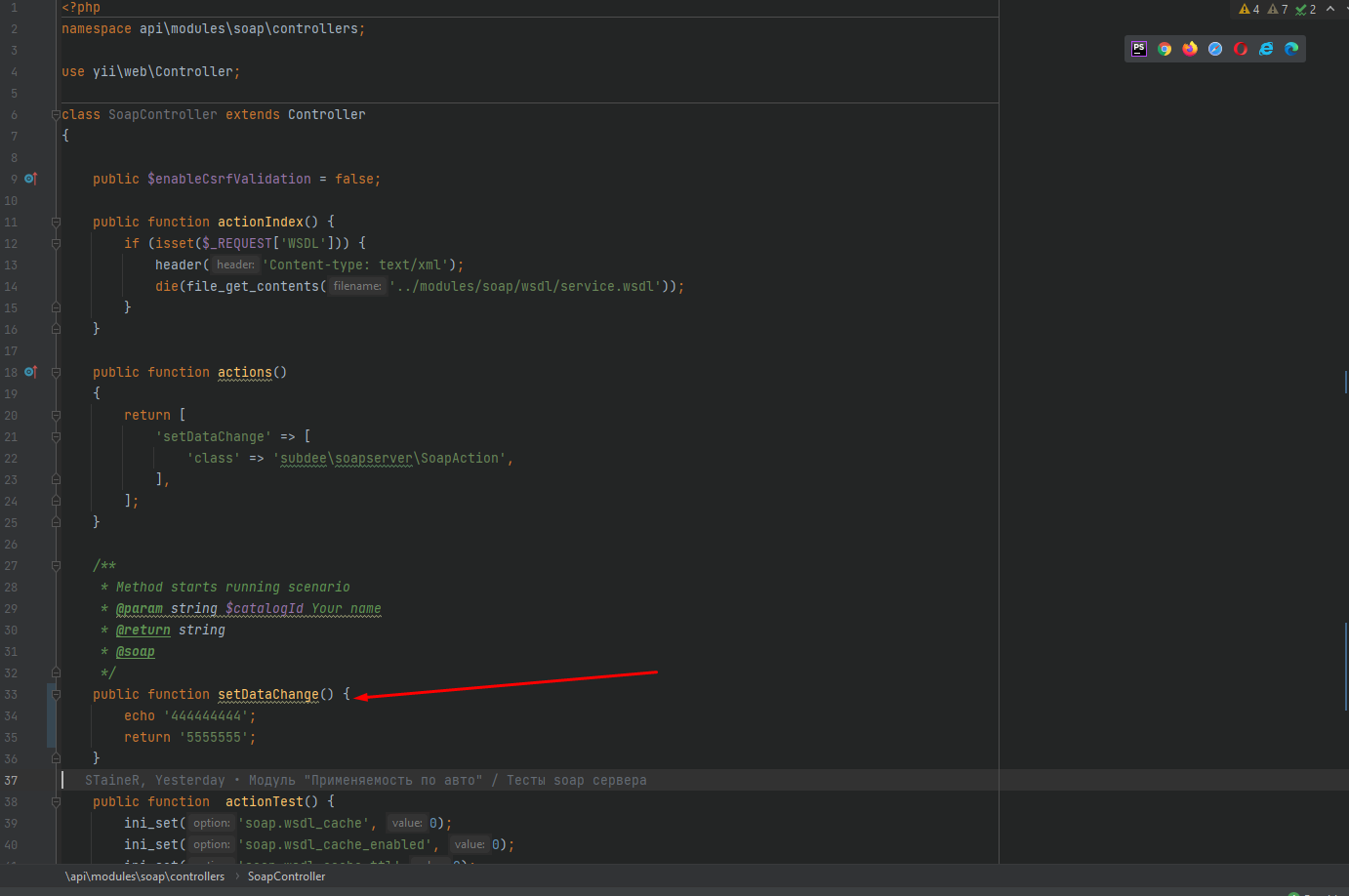Click the file_get_contents call
Viewport: 1349px width, 896px height.
[x=253, y=286]
